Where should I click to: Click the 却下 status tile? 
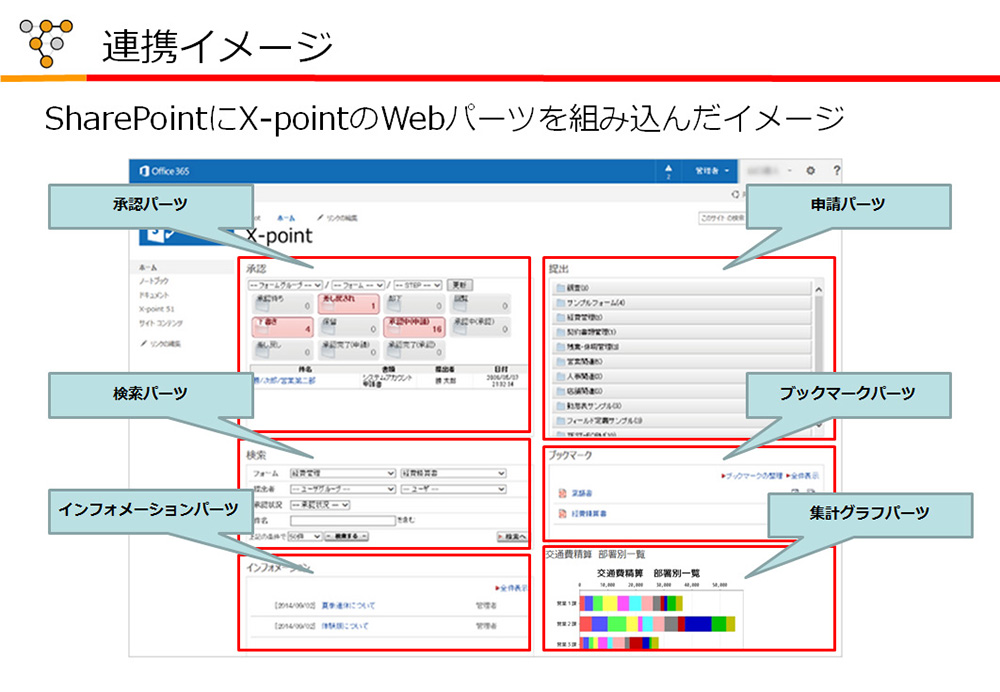click(x=415, y=303)
